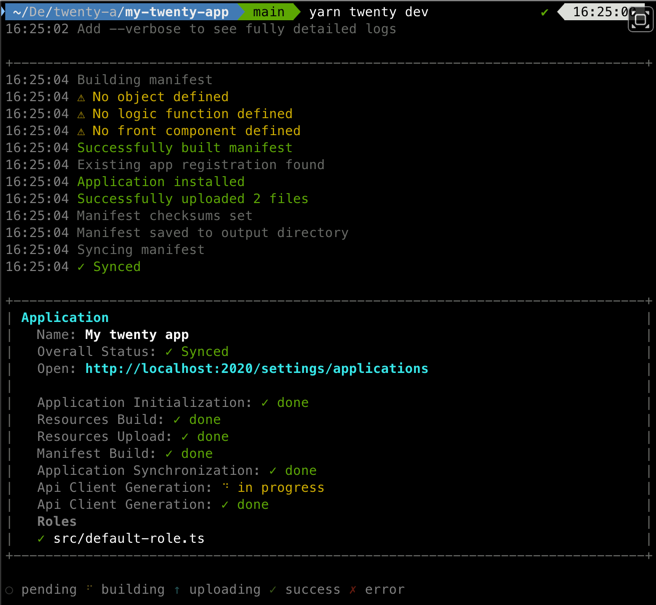Click the Overall Status Synced checkmark
The image size is (656, 605).
click(169, 352)
